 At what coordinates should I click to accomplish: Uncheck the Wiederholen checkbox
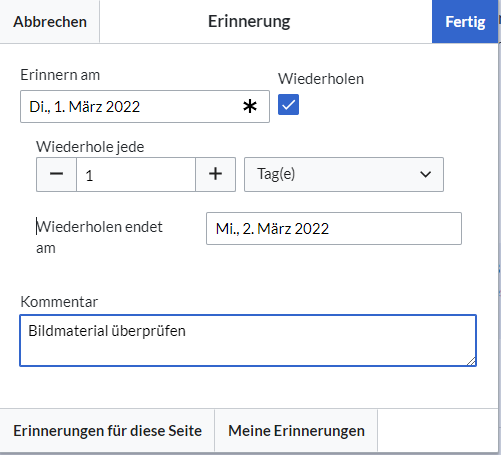point(288,105)
